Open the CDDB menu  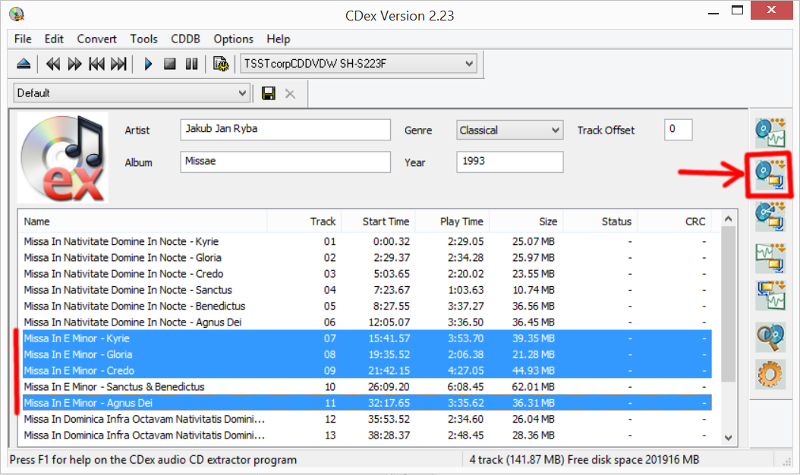click(x=185, y=39)
